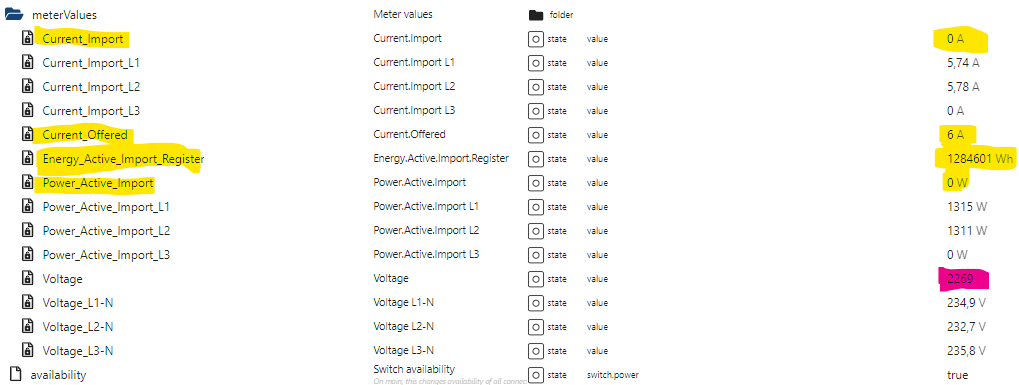The width and height of the screenshot is (1019, 385).
Task: Click the Power.Active.Import L1 name cell
Action: [x=424, y=206]
